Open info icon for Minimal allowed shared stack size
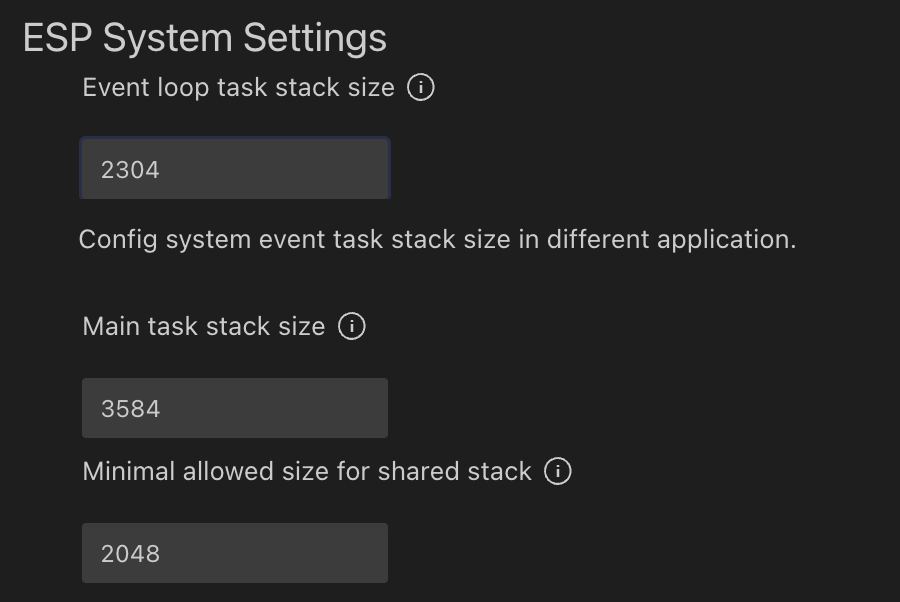This screenshot has height=602, width=900. tap(558, 472)
